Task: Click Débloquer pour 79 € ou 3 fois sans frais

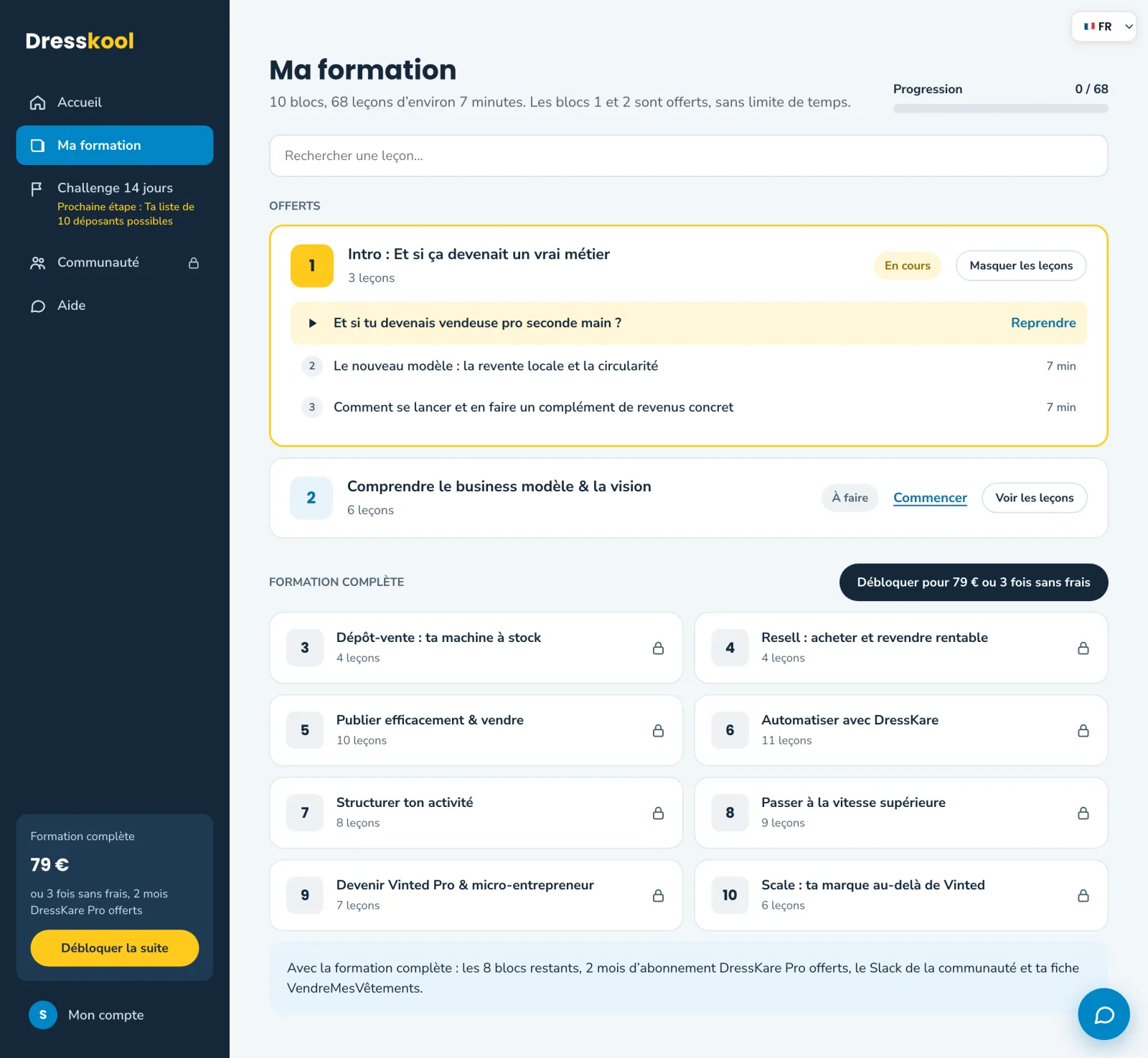Action: 974,582
